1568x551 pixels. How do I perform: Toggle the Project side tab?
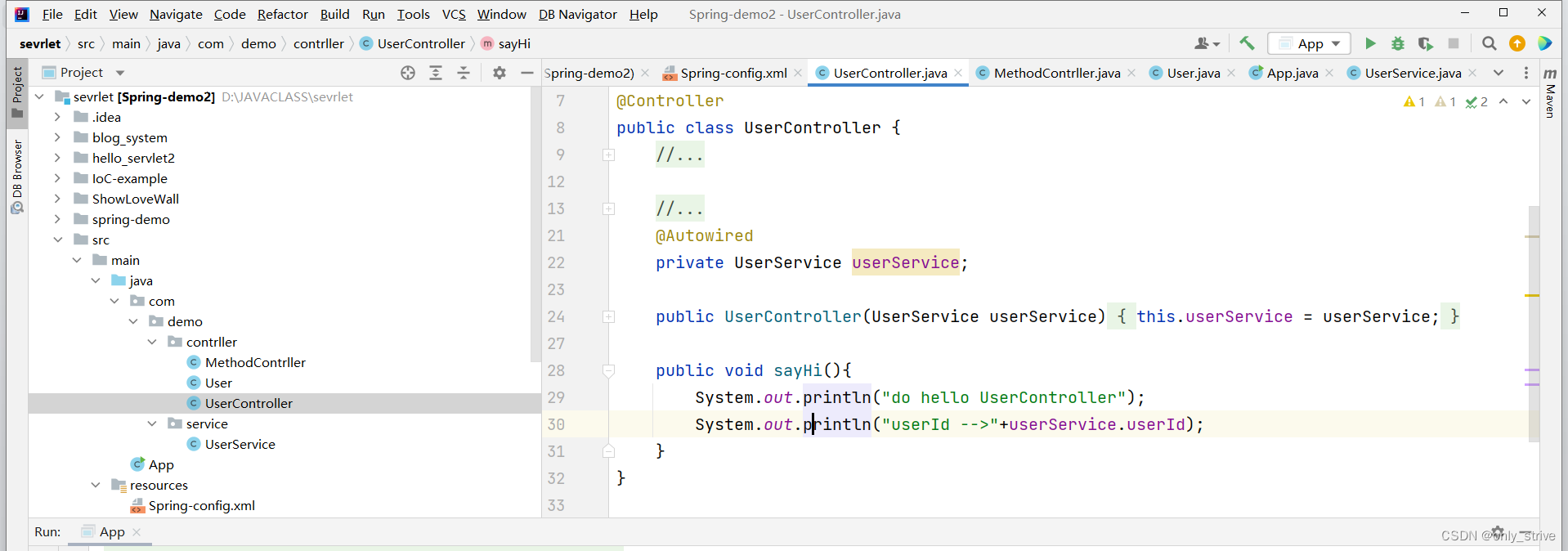click(17, 92)
